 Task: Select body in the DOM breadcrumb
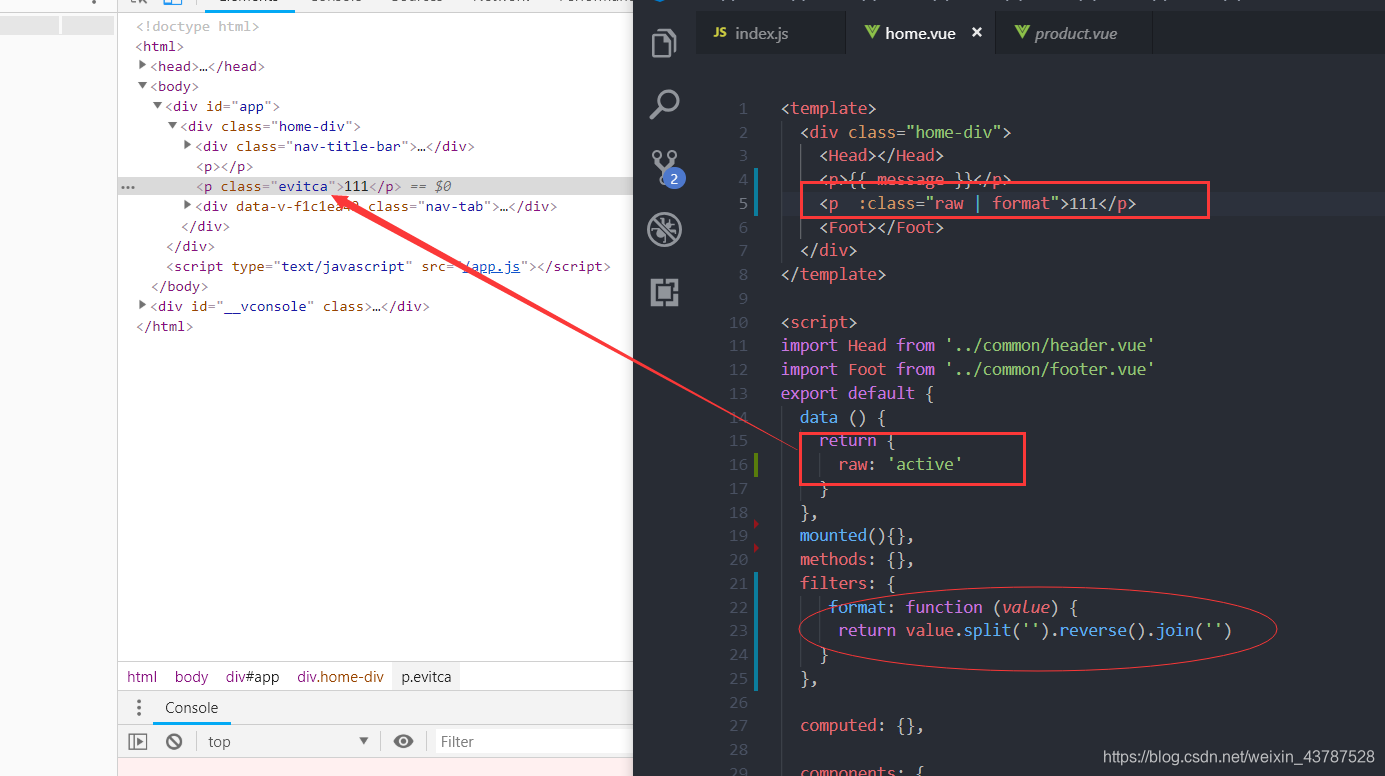191,677
